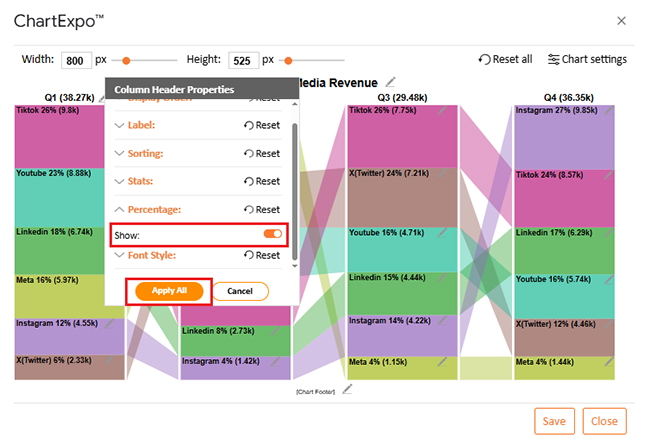Viewport: 650px width, 444px height.
Task: Click the Height input field
Action: click(x=243, y=60)
